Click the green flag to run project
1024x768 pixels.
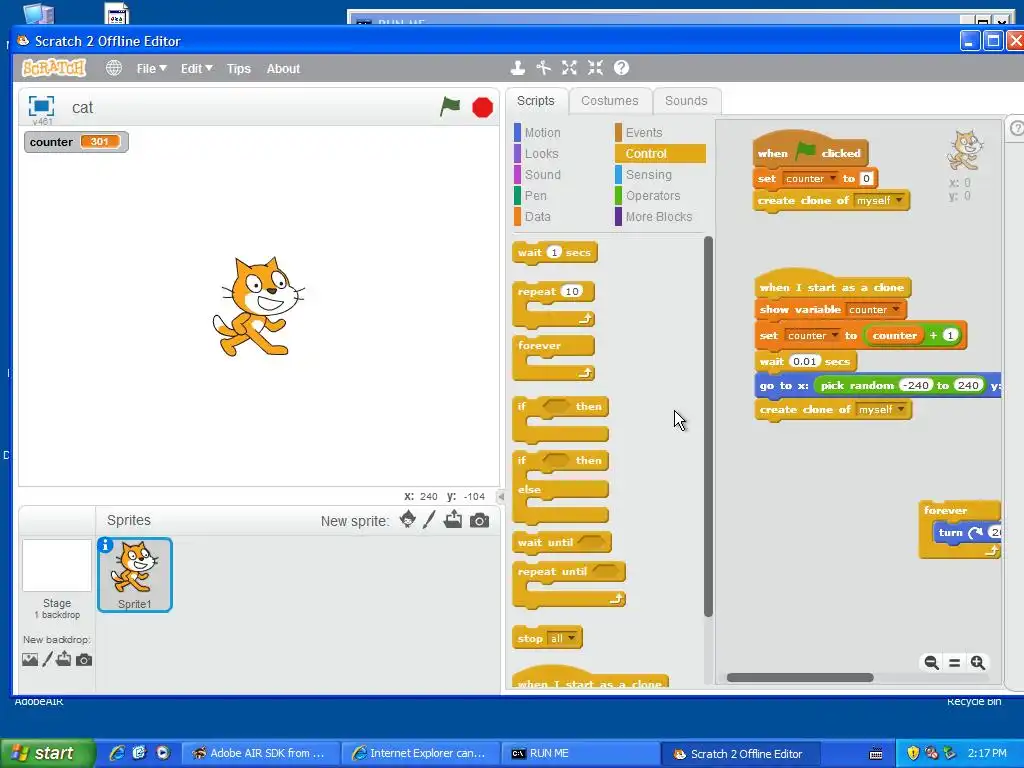[x=450, y=106]
